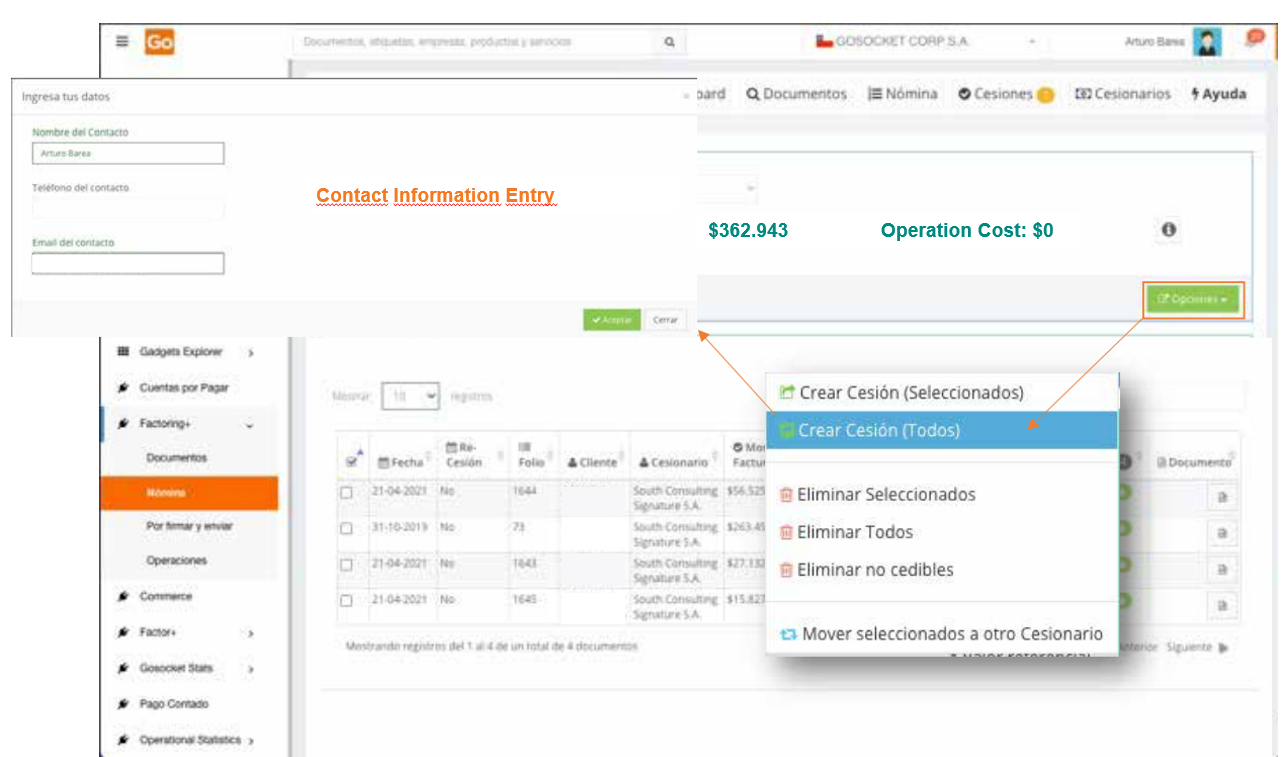The width and height of the screenshot is (1285, 757).
Task: Open document icon for folio 73 row
Action: (1222, 534)
